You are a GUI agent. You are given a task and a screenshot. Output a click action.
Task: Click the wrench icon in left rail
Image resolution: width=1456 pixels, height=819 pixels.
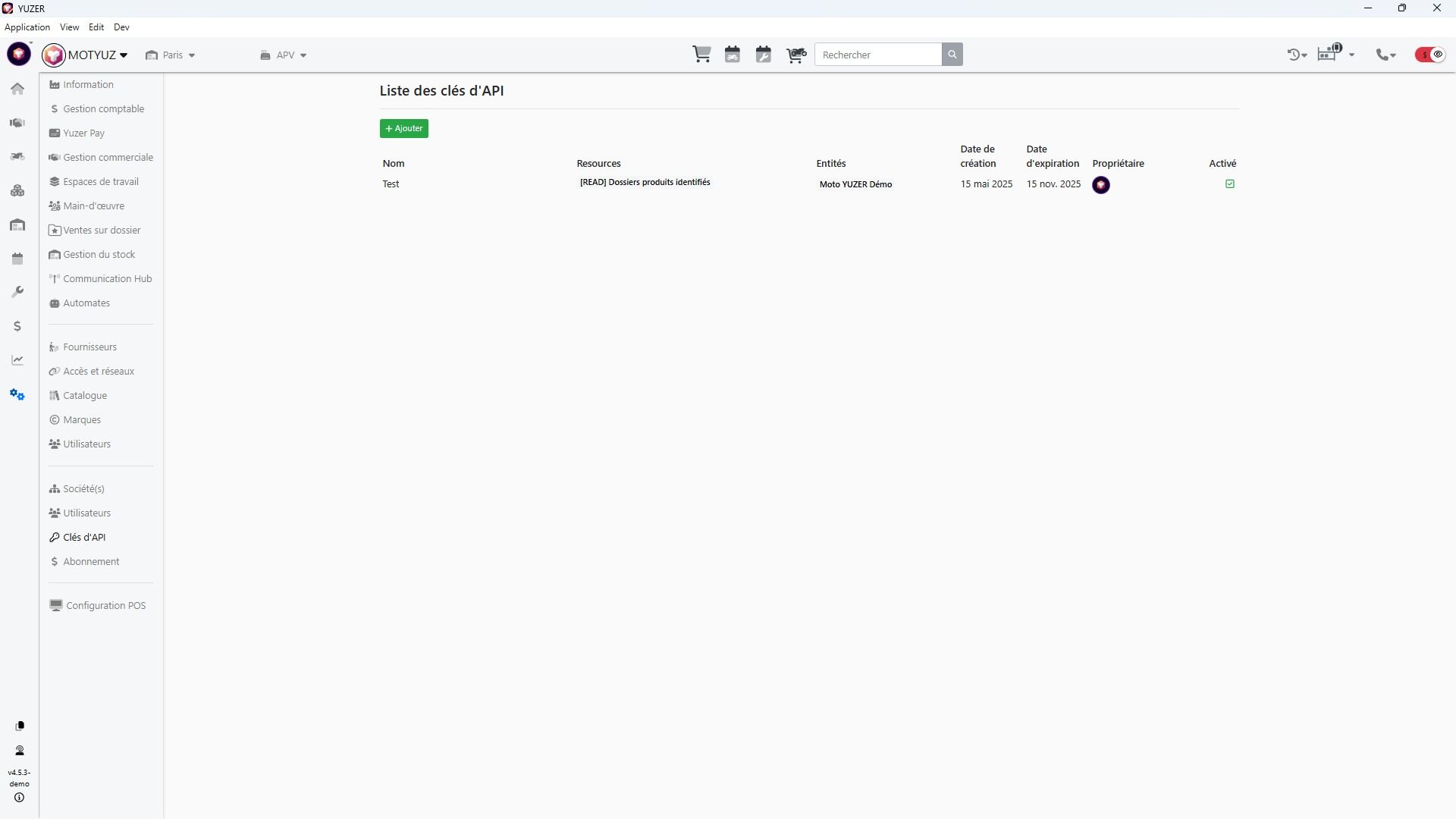pyautogui.click(x=17, y=292)
